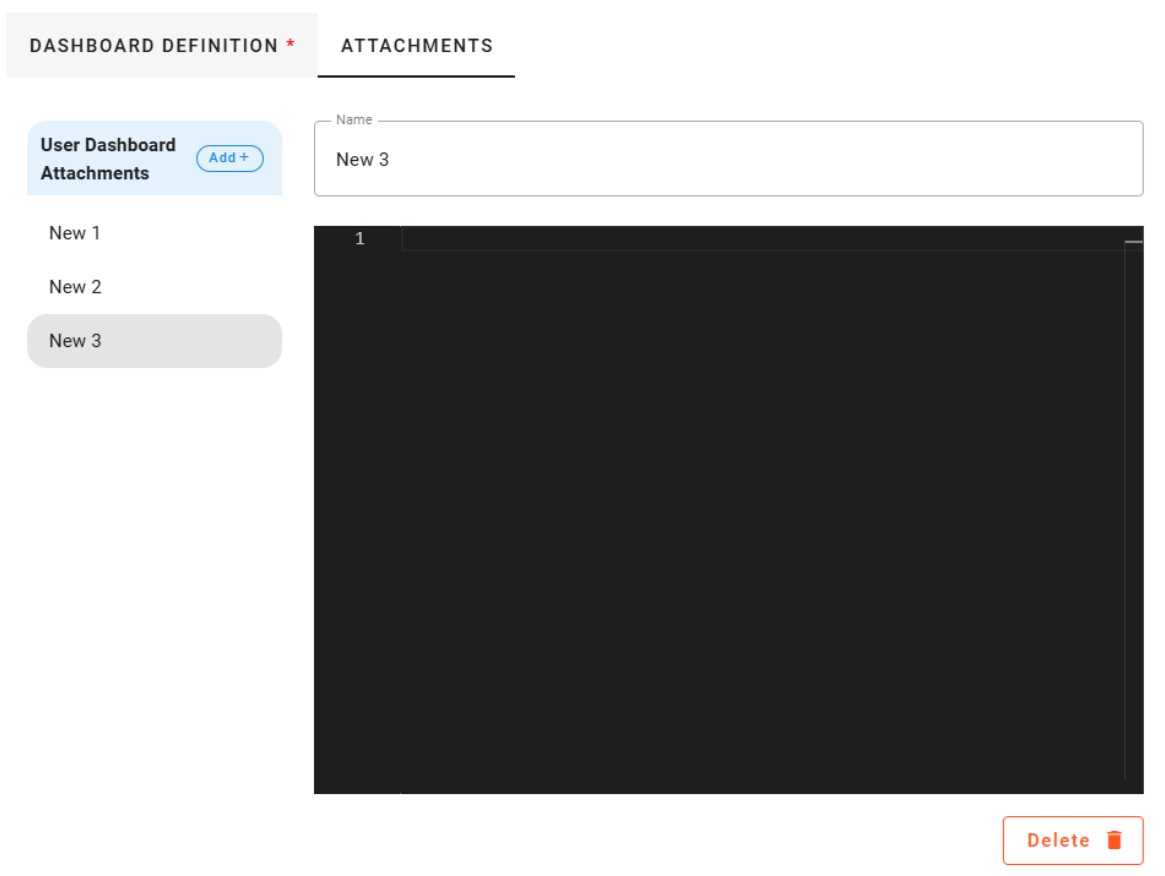Click the User Dashboard Attachments header
Screen dimensions: 1165x876
point(106,158)
